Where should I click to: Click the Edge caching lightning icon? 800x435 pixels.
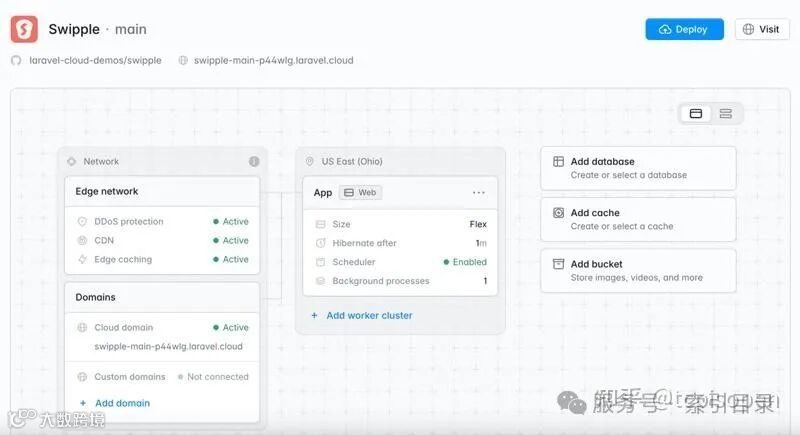coord(82,259)
